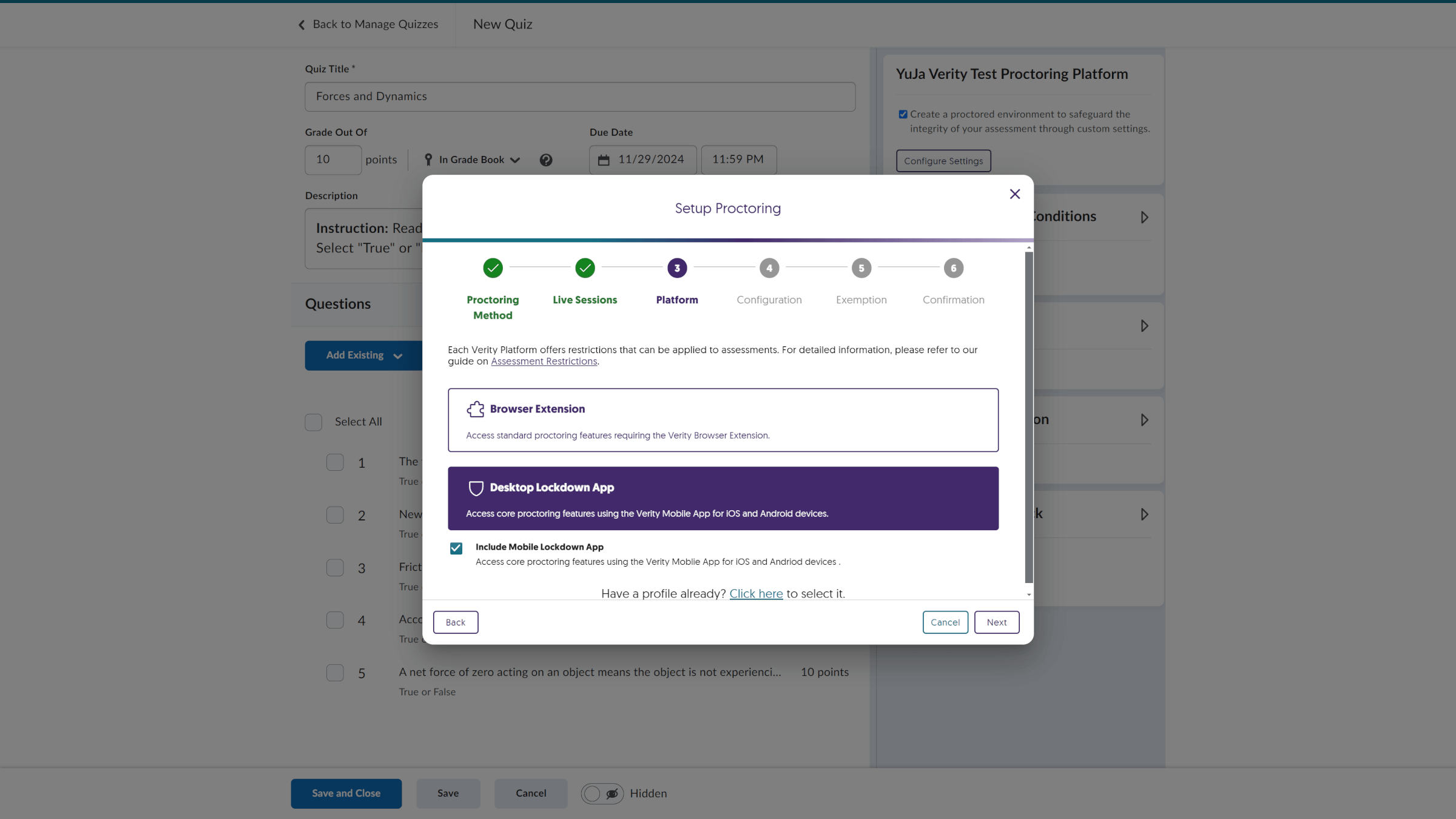Click the hidden eye-slash icon in toggle

[x=612, y=794]
